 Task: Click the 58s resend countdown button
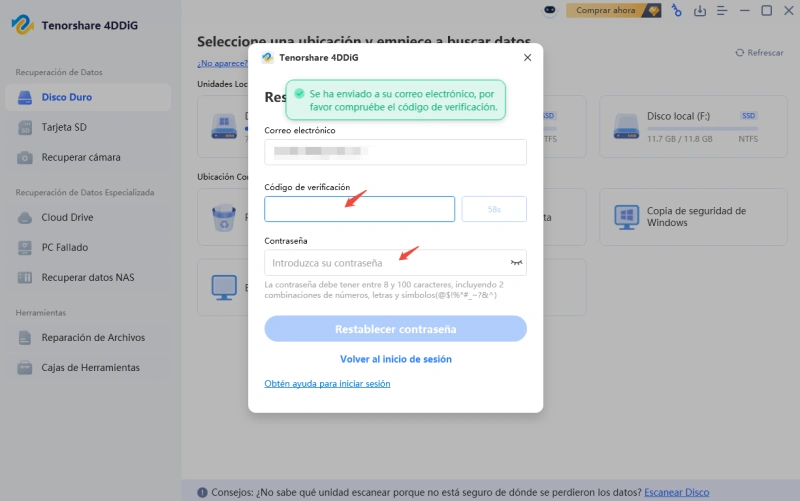(494, 209)
